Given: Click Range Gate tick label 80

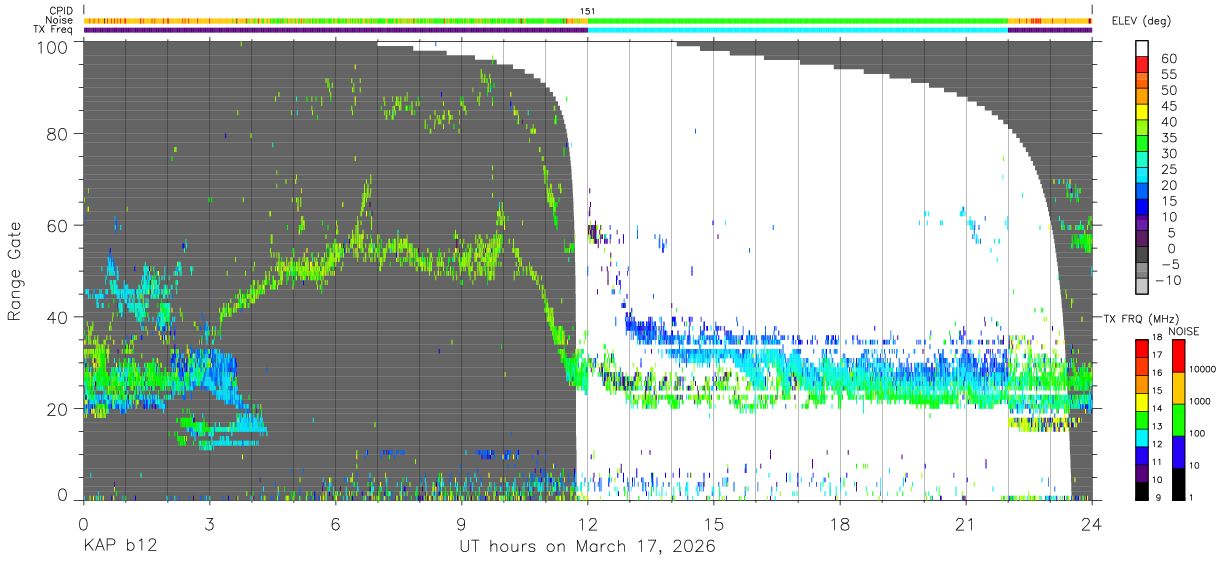Looking at the screenshot, I should [x=56, y=134].
